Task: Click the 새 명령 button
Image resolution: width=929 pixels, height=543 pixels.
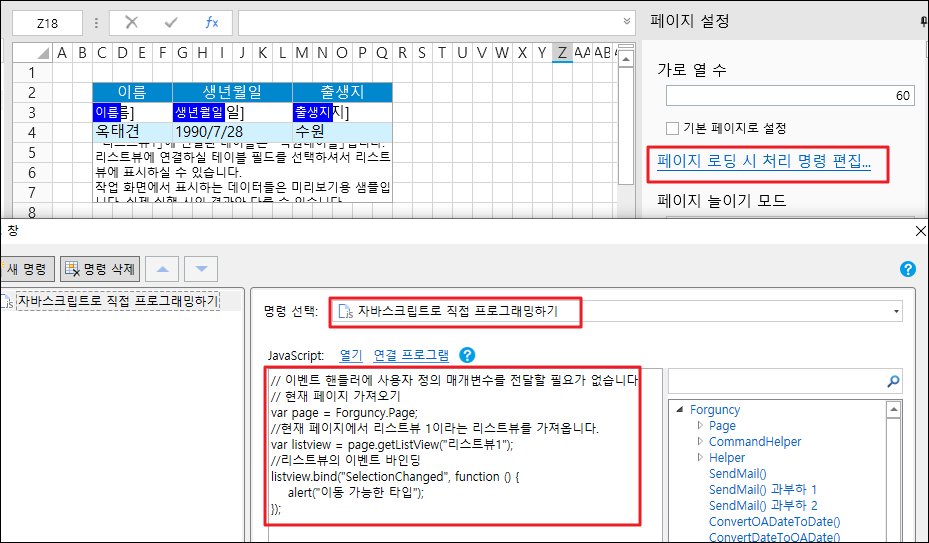Action: (x=27, y=269)
